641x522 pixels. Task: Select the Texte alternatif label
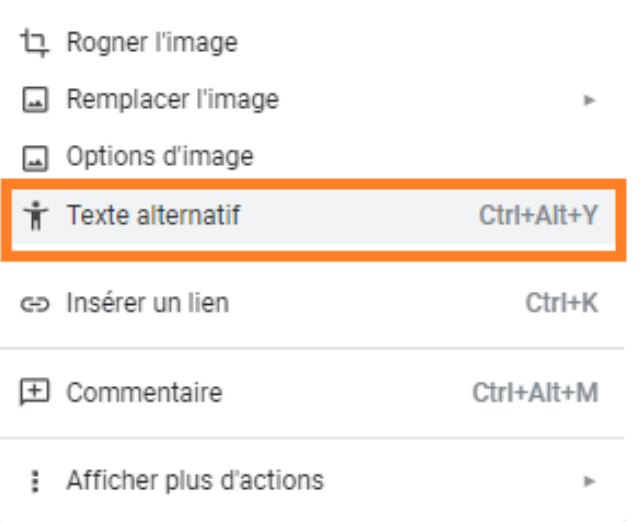154,215
